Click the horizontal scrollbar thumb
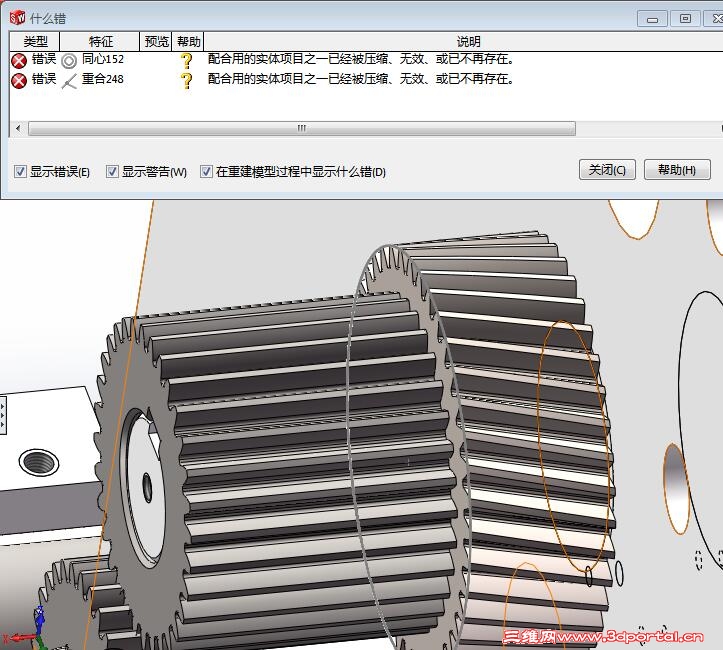This screenshot has width=723, height=650. (302, 128)
